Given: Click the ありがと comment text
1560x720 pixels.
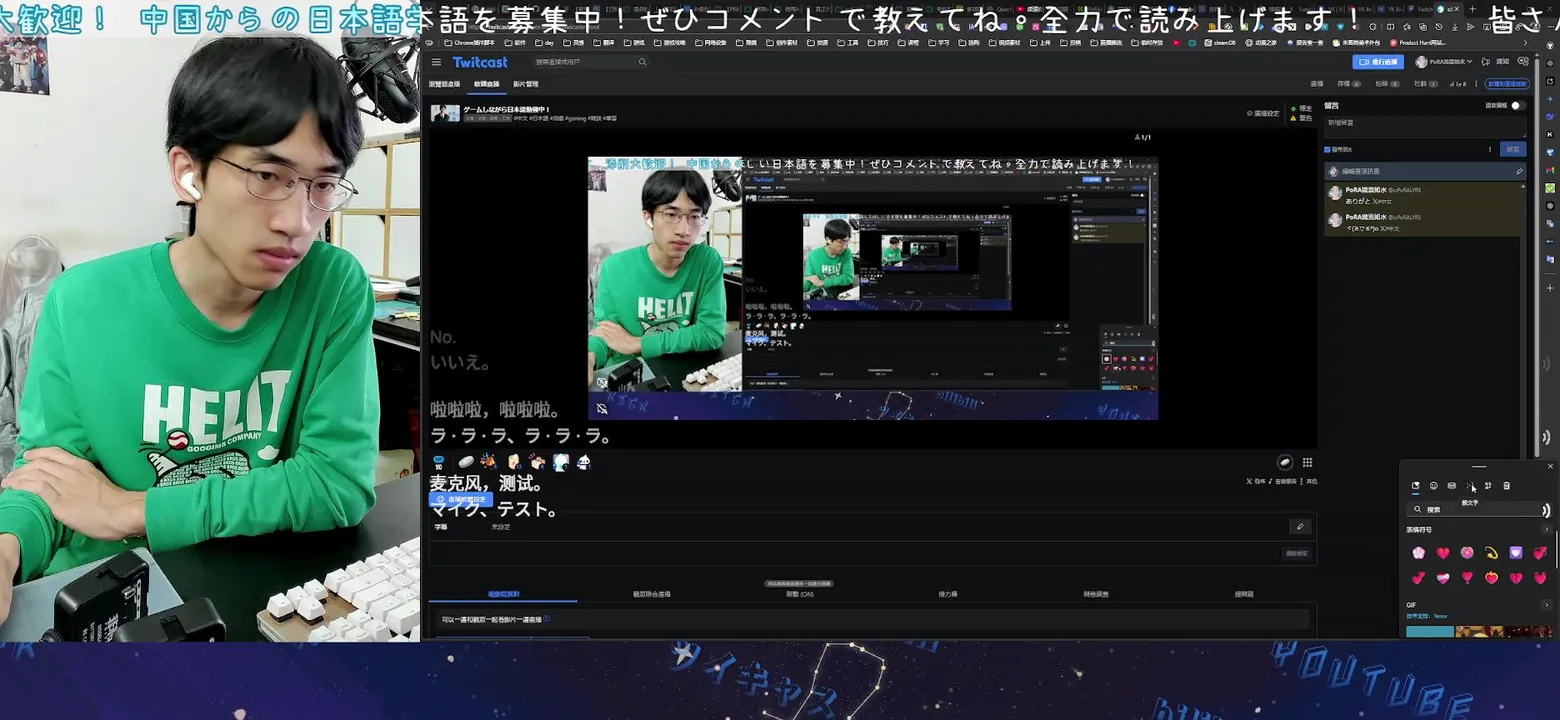Looking at the screenshot, I should [x=1358, y=201].
